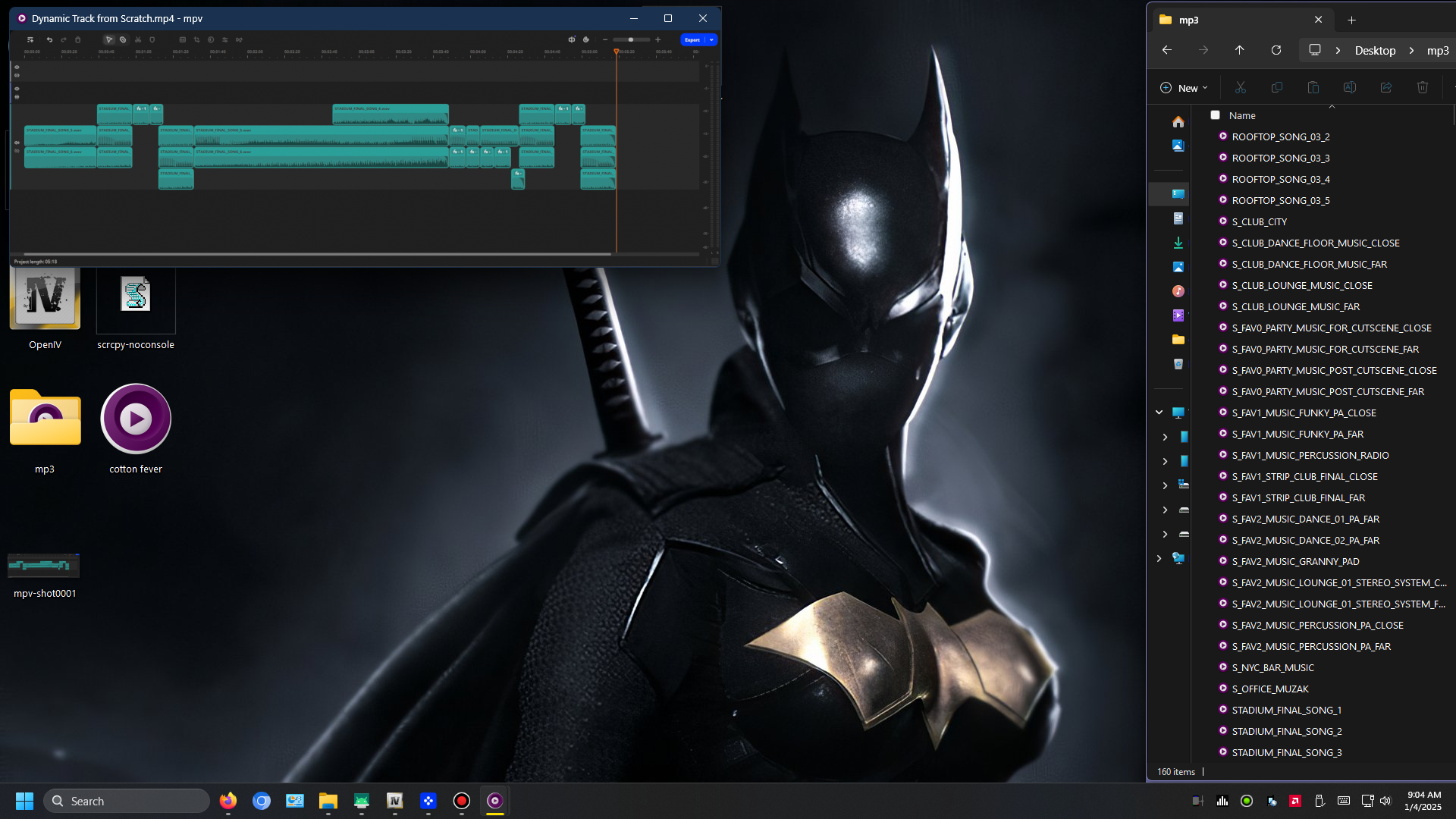The height and width of the screenshot is (819, 1456).
Task: Go up one folder level in Explorer
Action: point(1240,50)
